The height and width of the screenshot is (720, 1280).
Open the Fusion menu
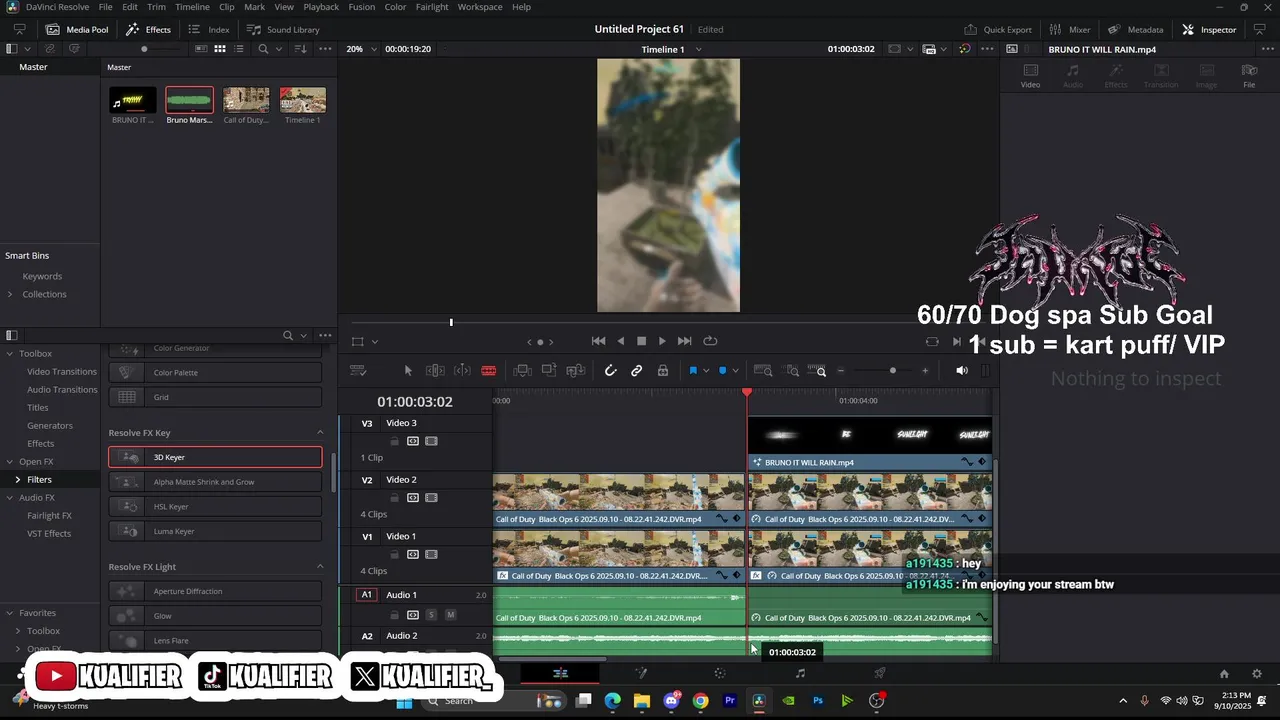(362, 7)
